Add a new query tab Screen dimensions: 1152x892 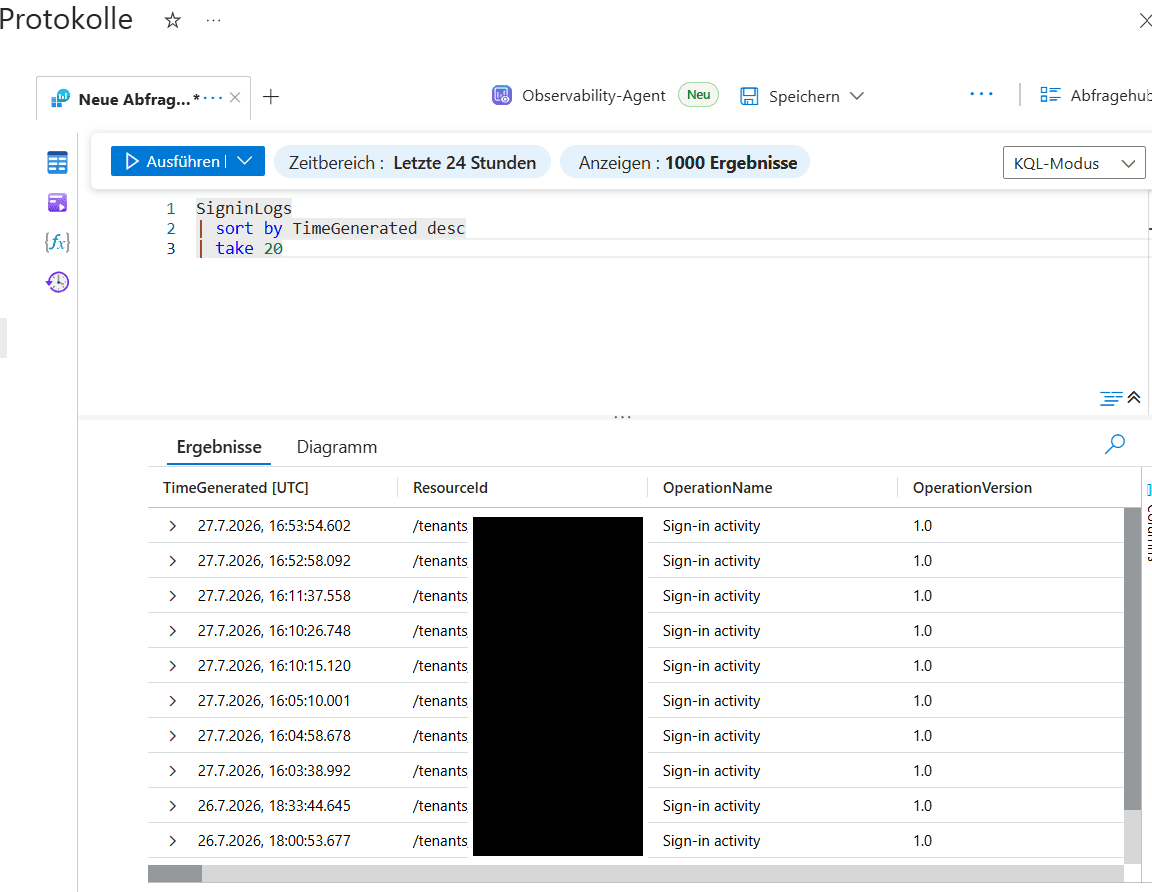pyautogui.click(x=271, y=96)
